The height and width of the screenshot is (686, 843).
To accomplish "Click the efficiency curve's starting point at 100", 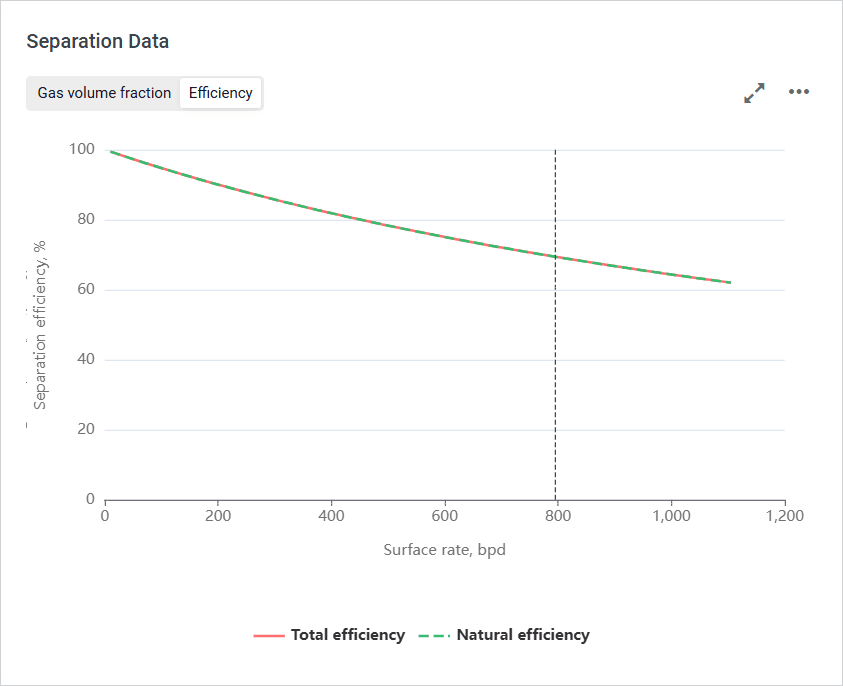I will click(110, 151).
